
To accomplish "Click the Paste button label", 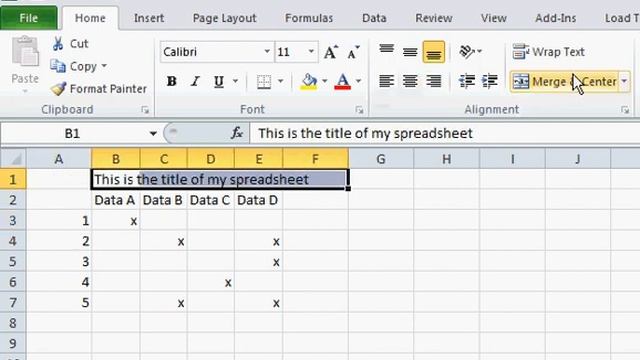I will click(x=25, y=78).
